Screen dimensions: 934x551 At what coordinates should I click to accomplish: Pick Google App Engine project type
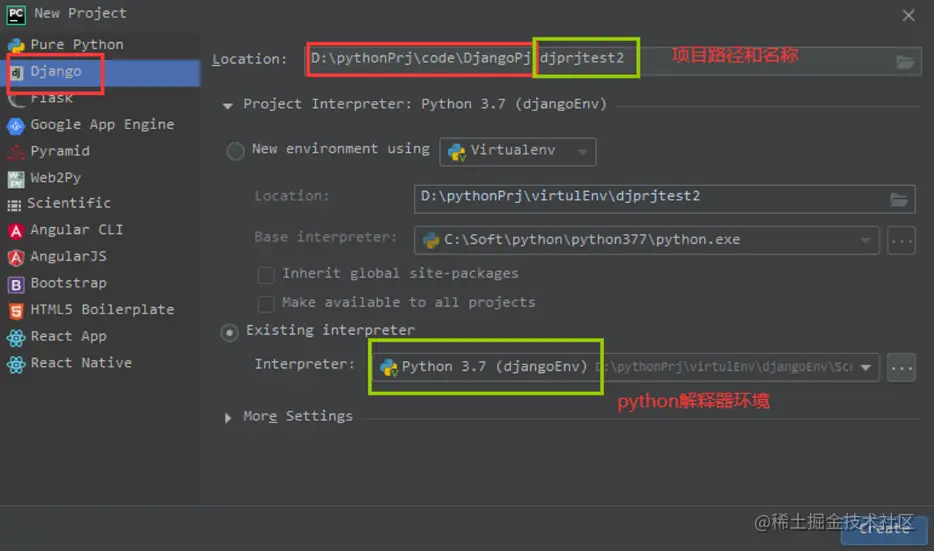(100, 124)
